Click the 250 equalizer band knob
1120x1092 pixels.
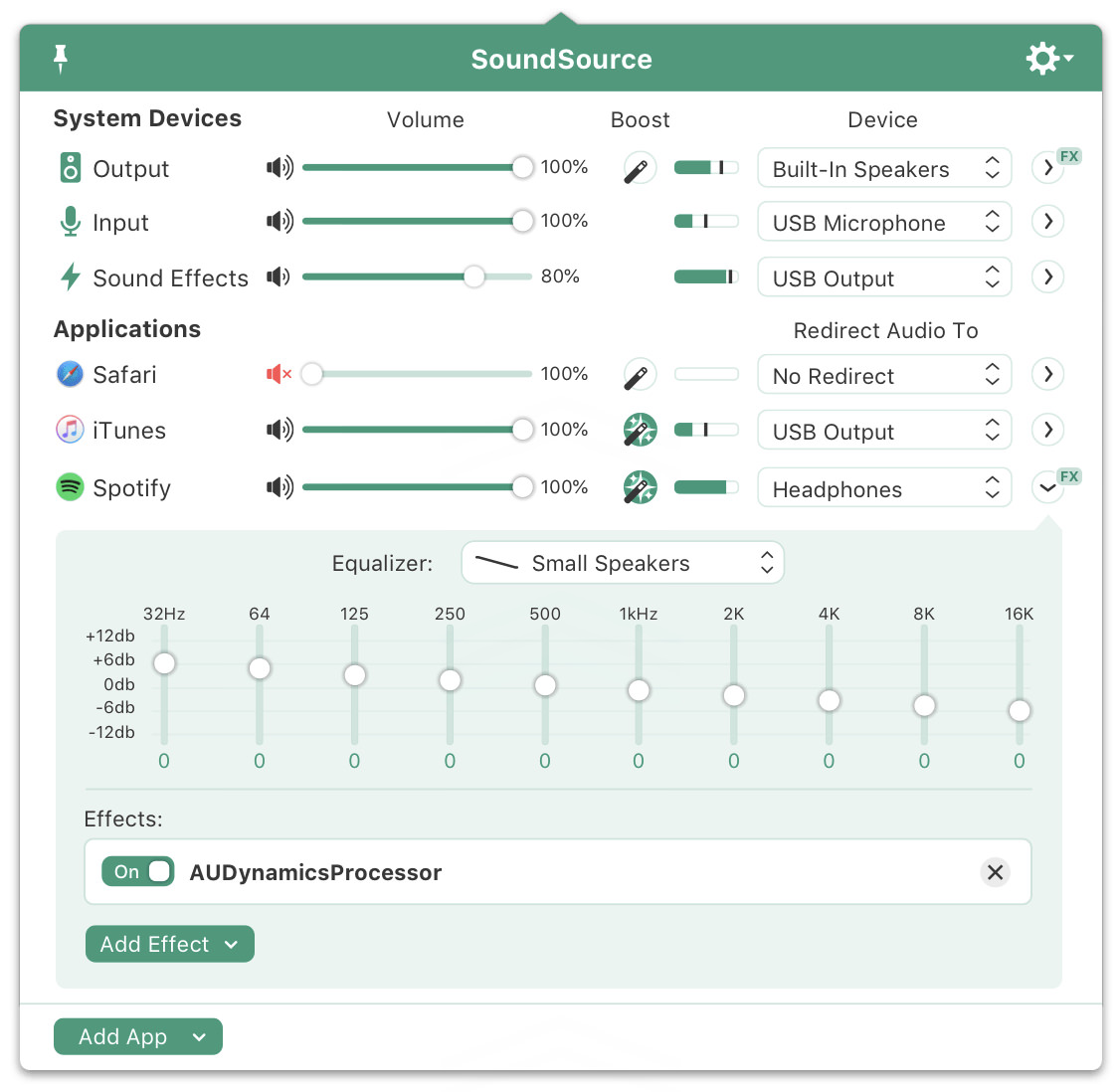tap(450, 680)
